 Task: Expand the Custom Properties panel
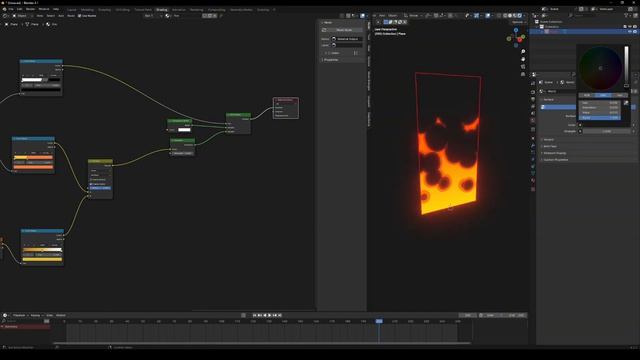(x=556, y=160)
